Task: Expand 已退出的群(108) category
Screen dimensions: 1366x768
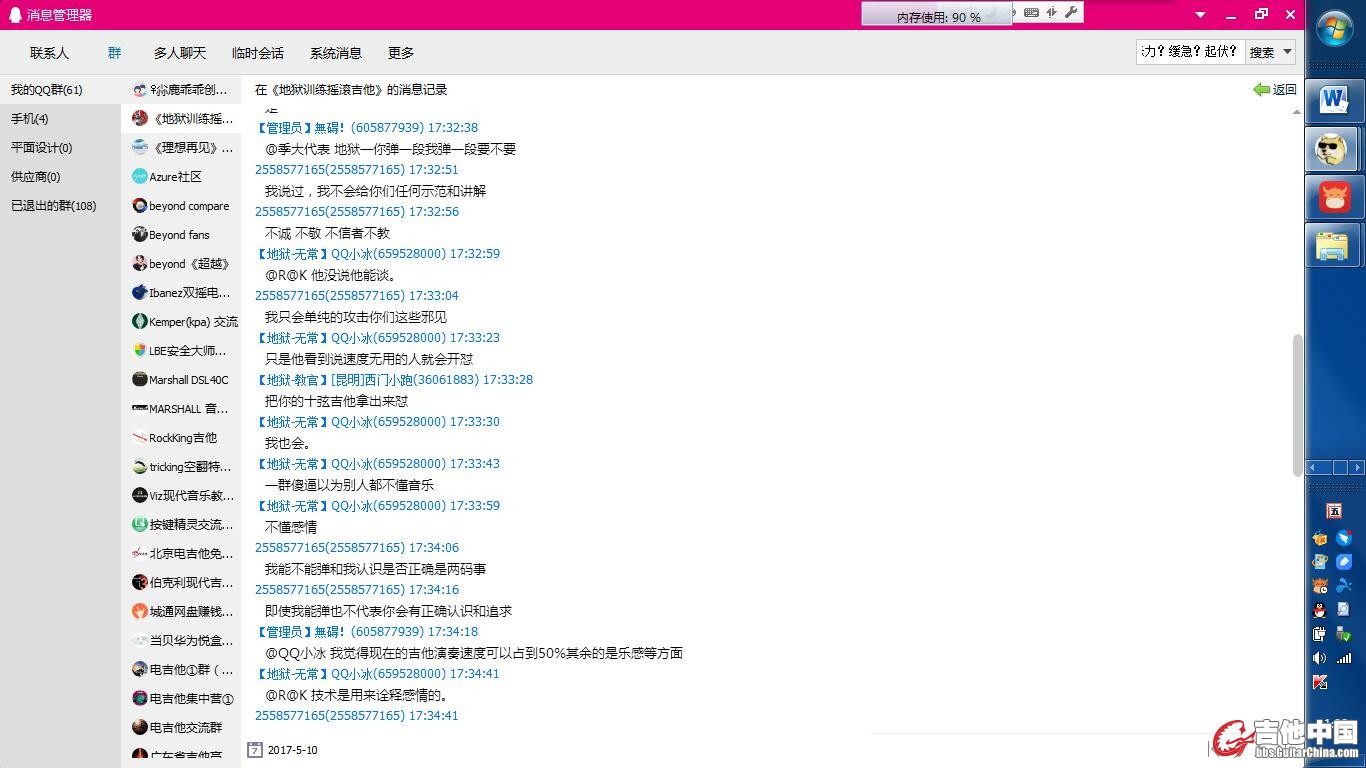Action: point(54,206)
